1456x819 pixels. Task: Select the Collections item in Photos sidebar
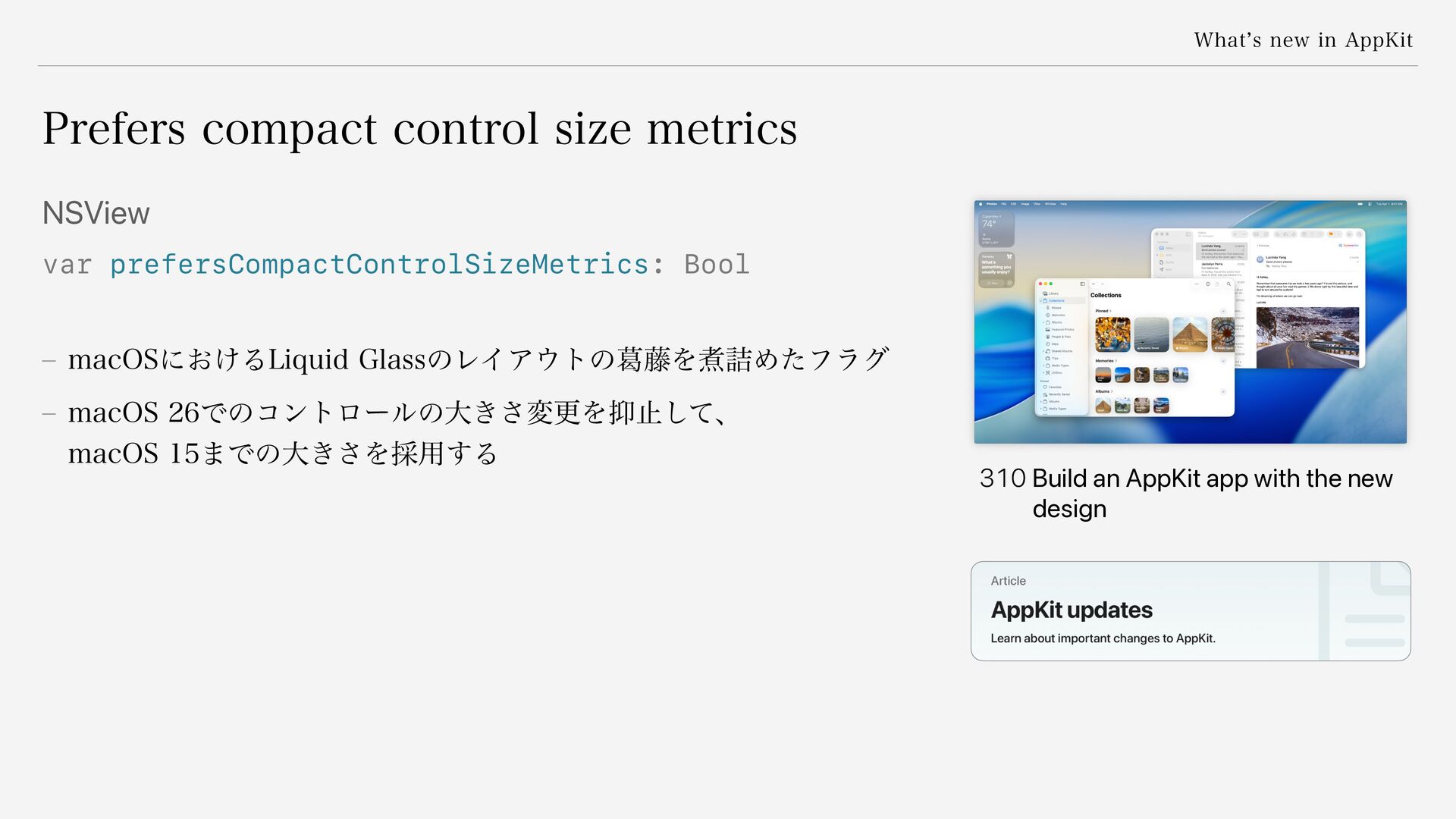1056,301
